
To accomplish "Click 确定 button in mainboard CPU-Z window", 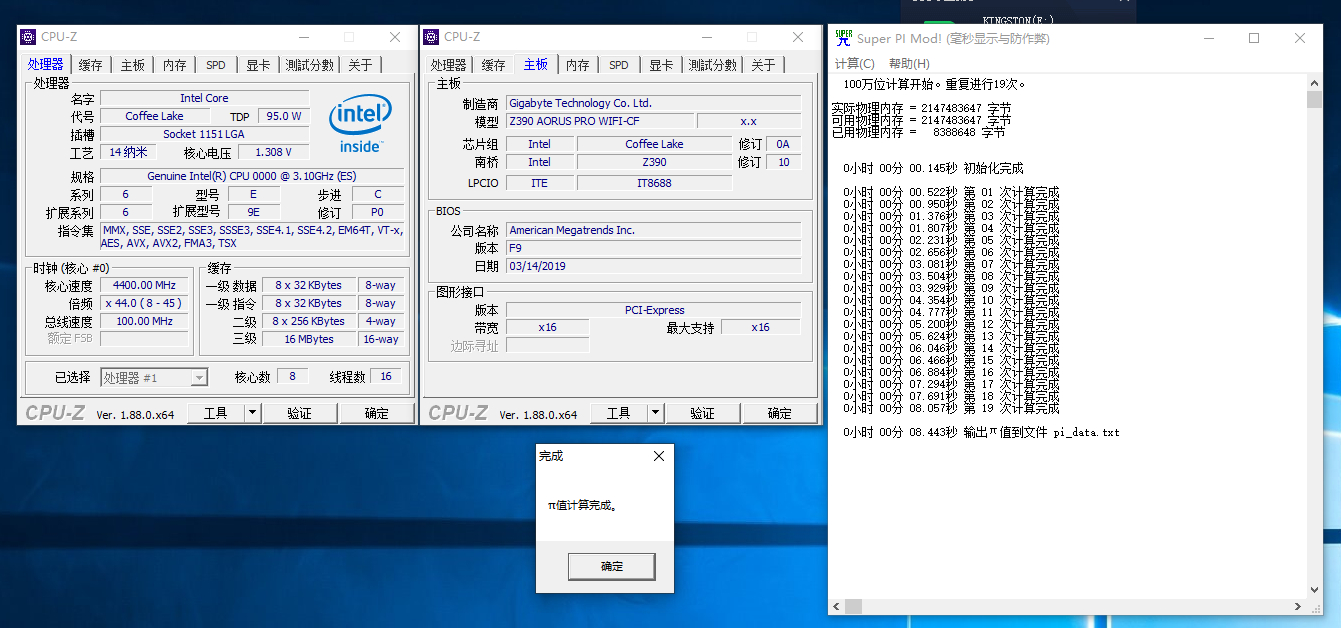I will (780, 413).
